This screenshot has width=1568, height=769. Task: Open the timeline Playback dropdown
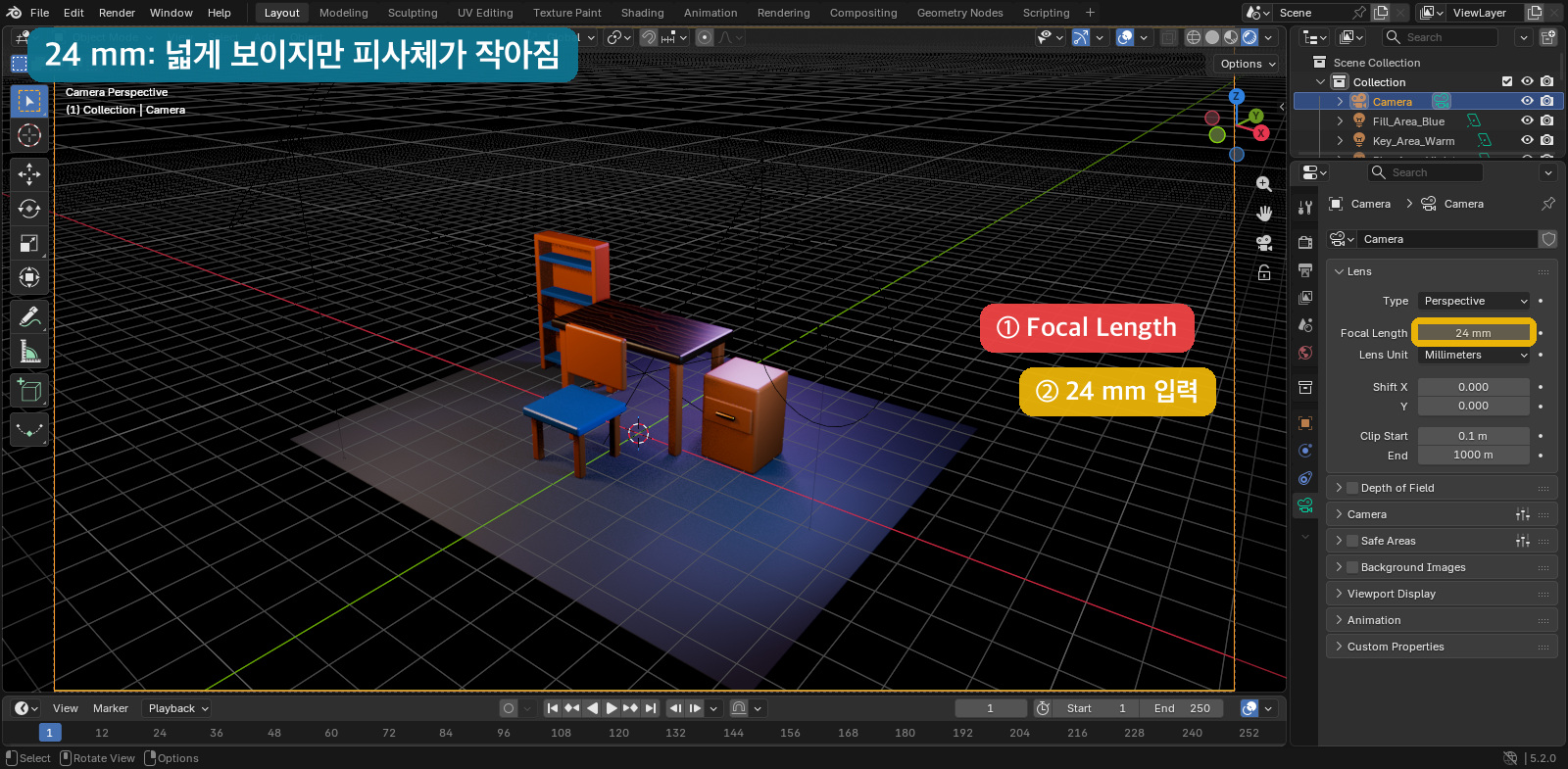click(x=177, y=708)
